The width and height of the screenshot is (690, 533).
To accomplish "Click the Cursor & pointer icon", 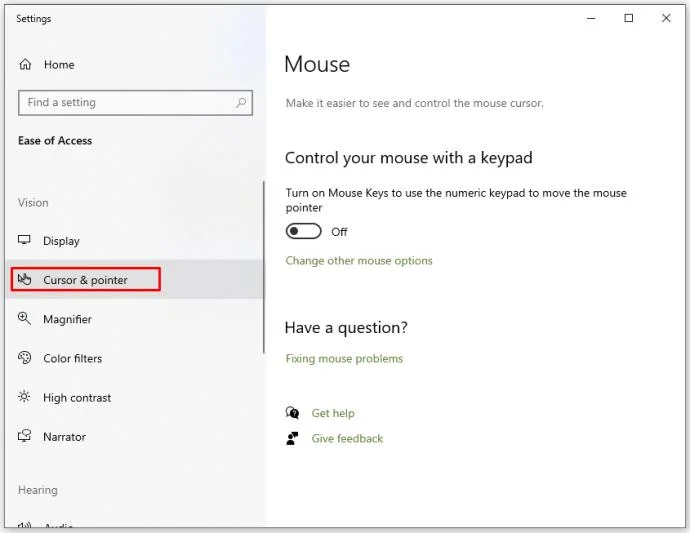I will (x=25, y=280).
